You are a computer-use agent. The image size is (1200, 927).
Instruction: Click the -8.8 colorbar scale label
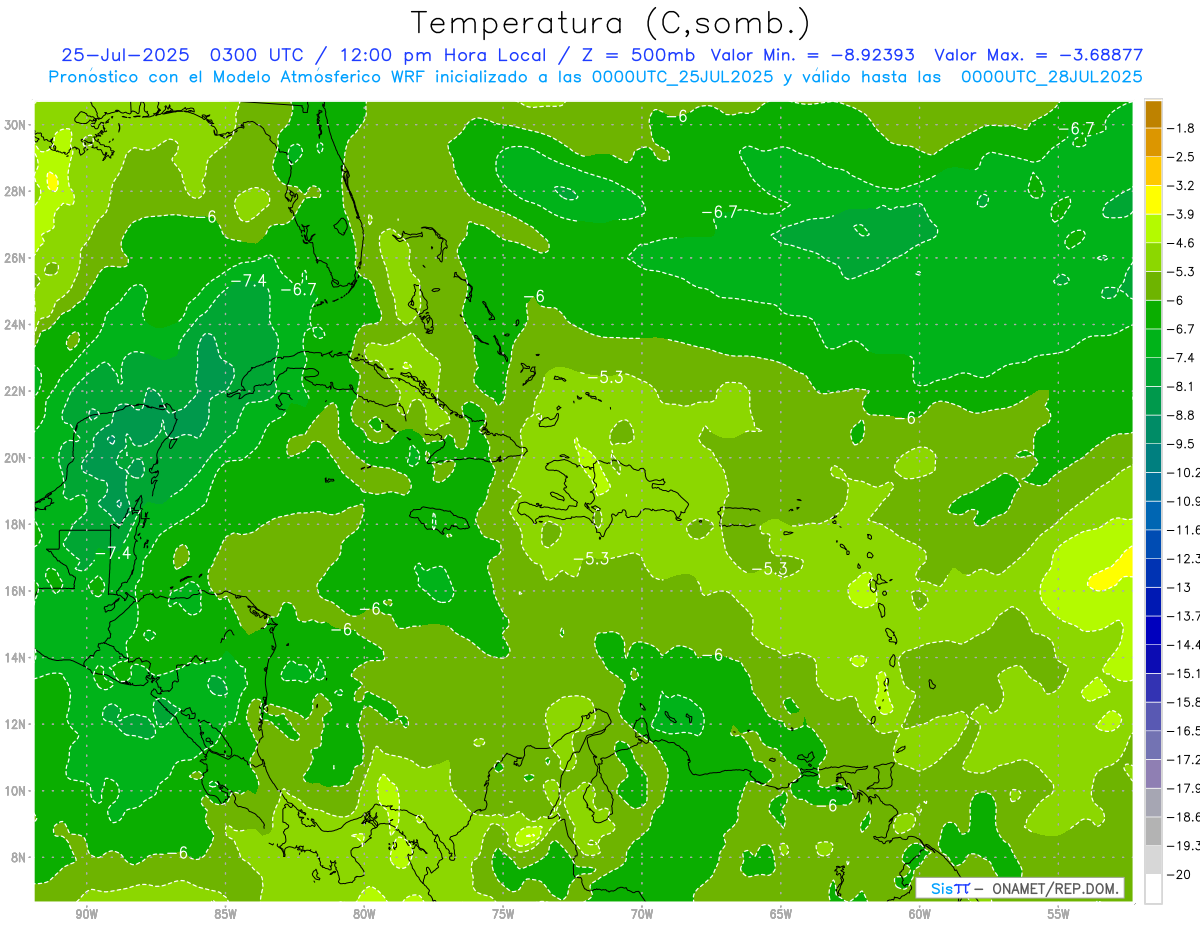1181,415
